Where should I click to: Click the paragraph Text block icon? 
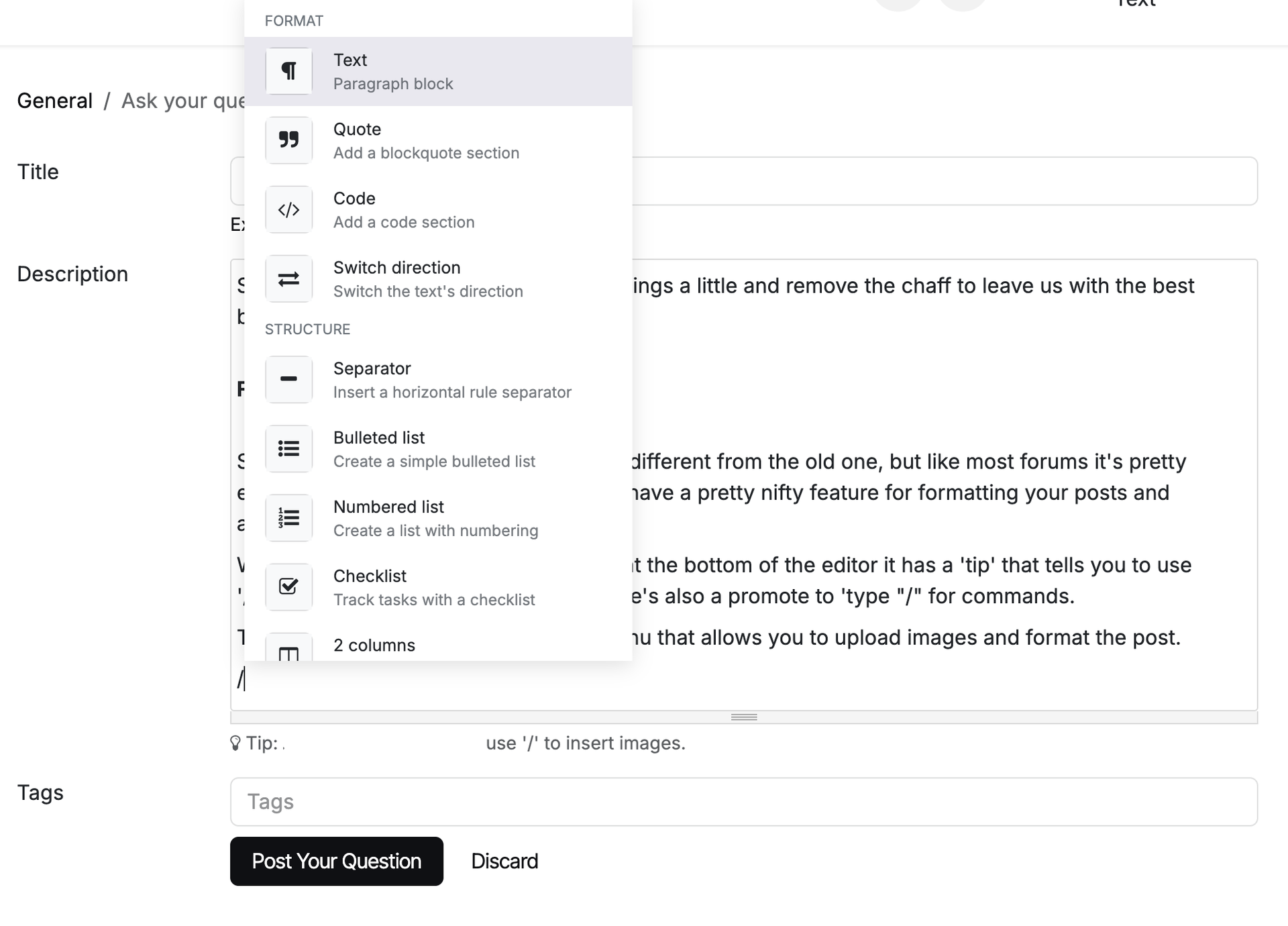[288, 71]
